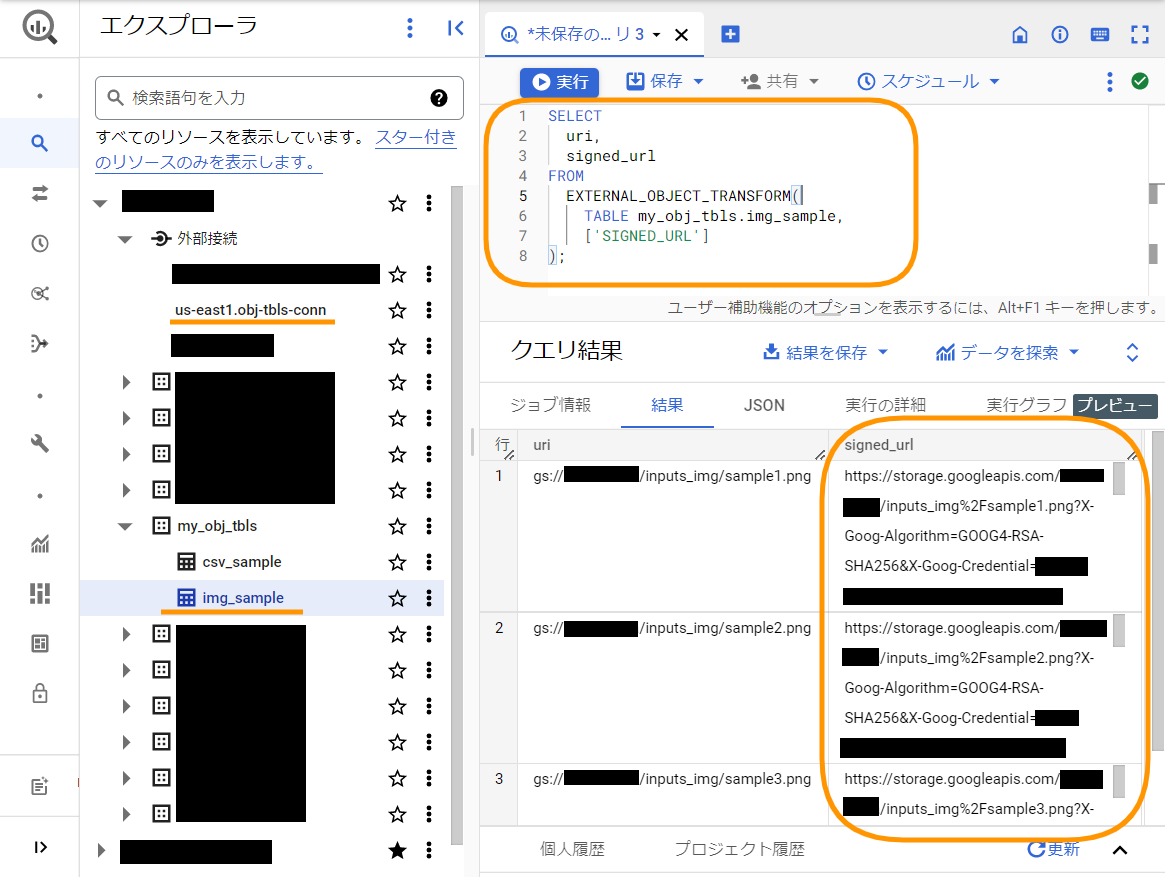The width and height of the screenshot is (1165, 877).
Task: Collapse the Explorer panel with the arrow icon
Action: [456, 28]
